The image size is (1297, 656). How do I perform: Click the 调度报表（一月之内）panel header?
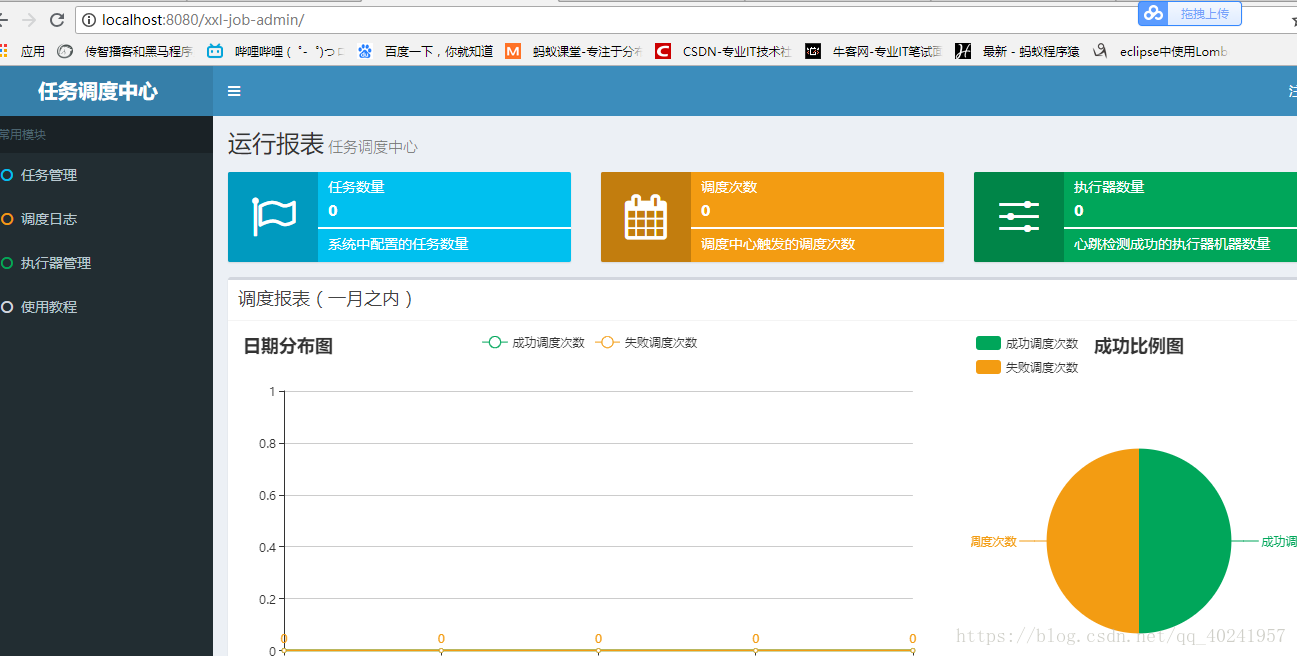click(x=326, y=299)
